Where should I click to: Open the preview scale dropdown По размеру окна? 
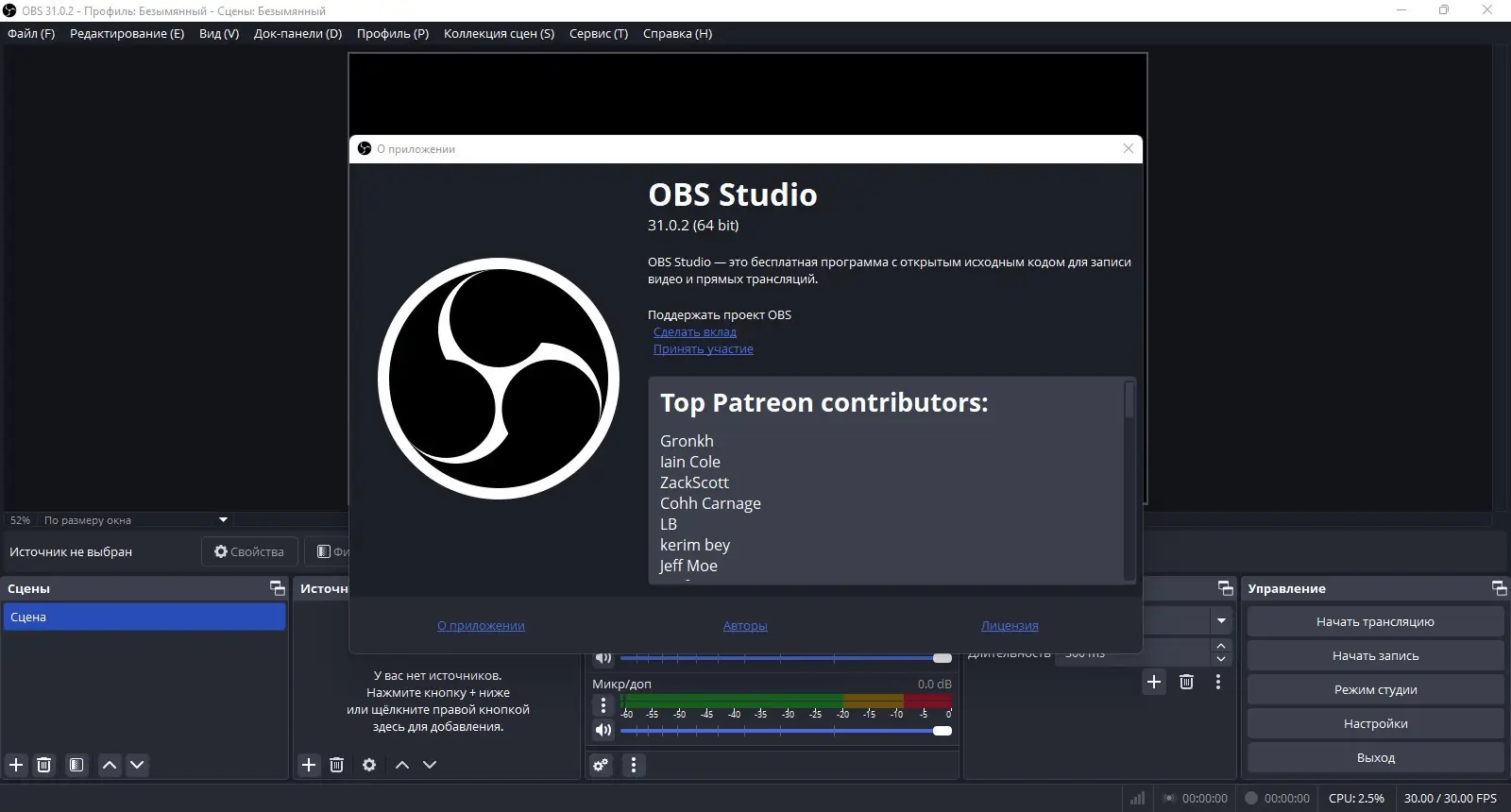click(136, 520)
